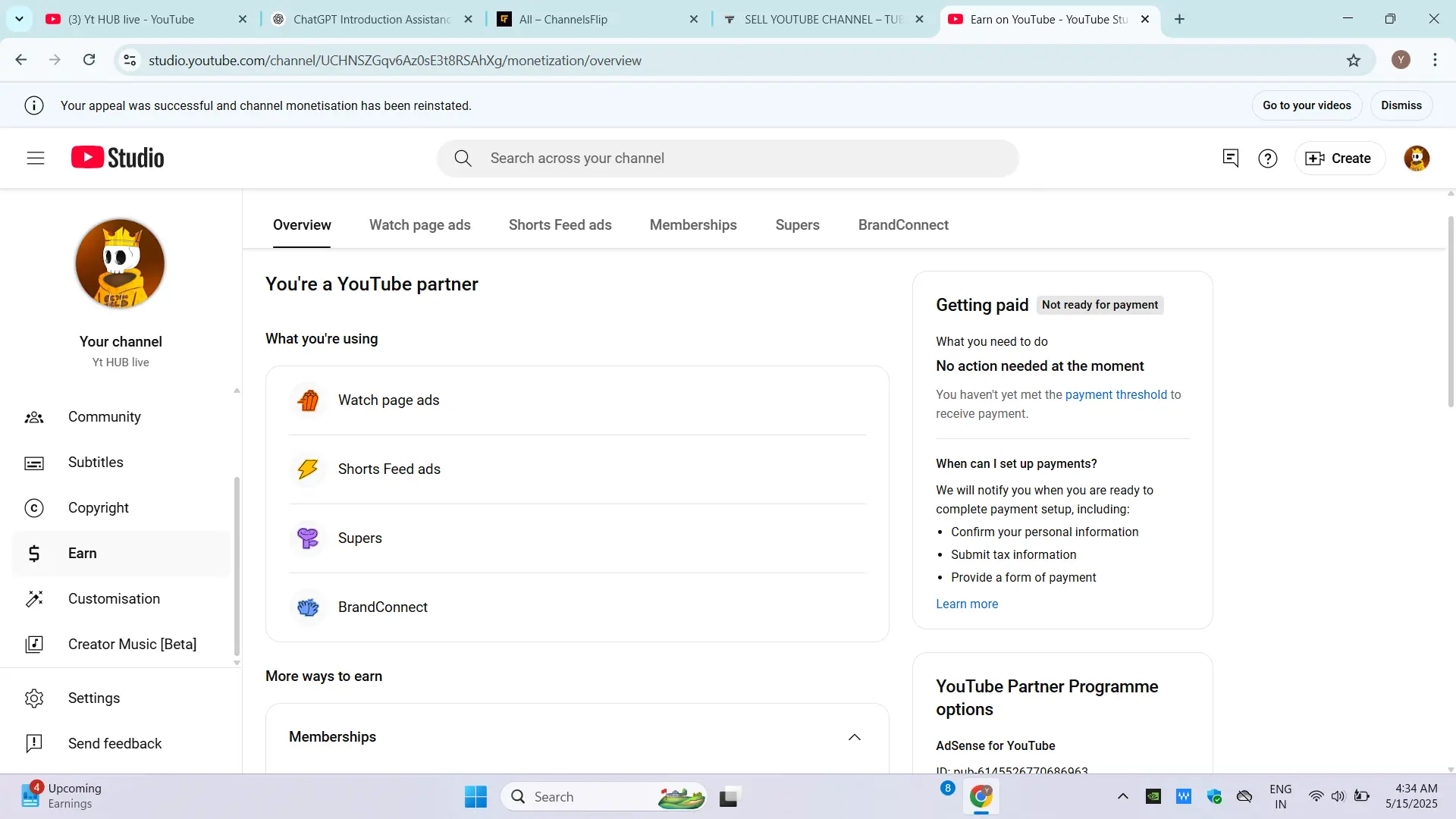Switch to SELL YOUTUBE CHANNEL tab

click(x=823, y=19)
